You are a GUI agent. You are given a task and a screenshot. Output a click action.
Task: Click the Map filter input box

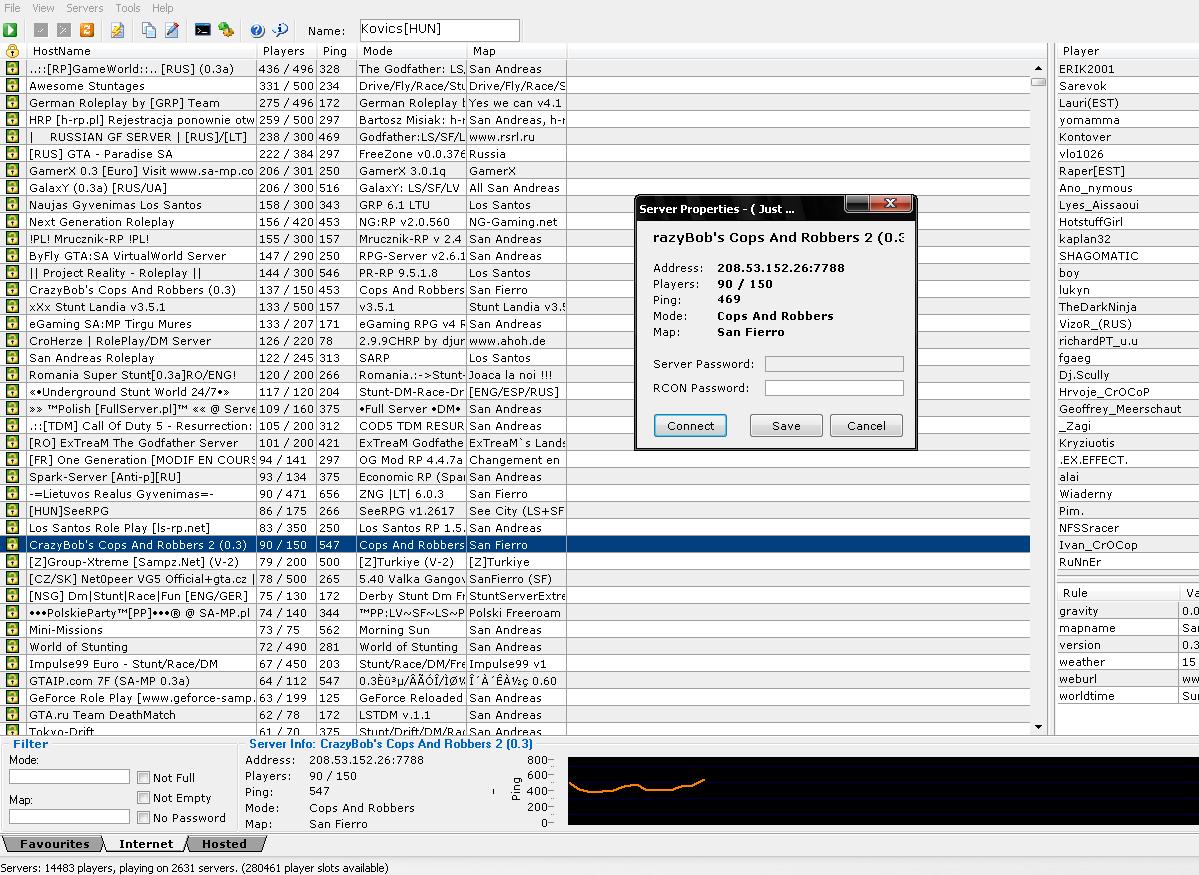point(70,817)
